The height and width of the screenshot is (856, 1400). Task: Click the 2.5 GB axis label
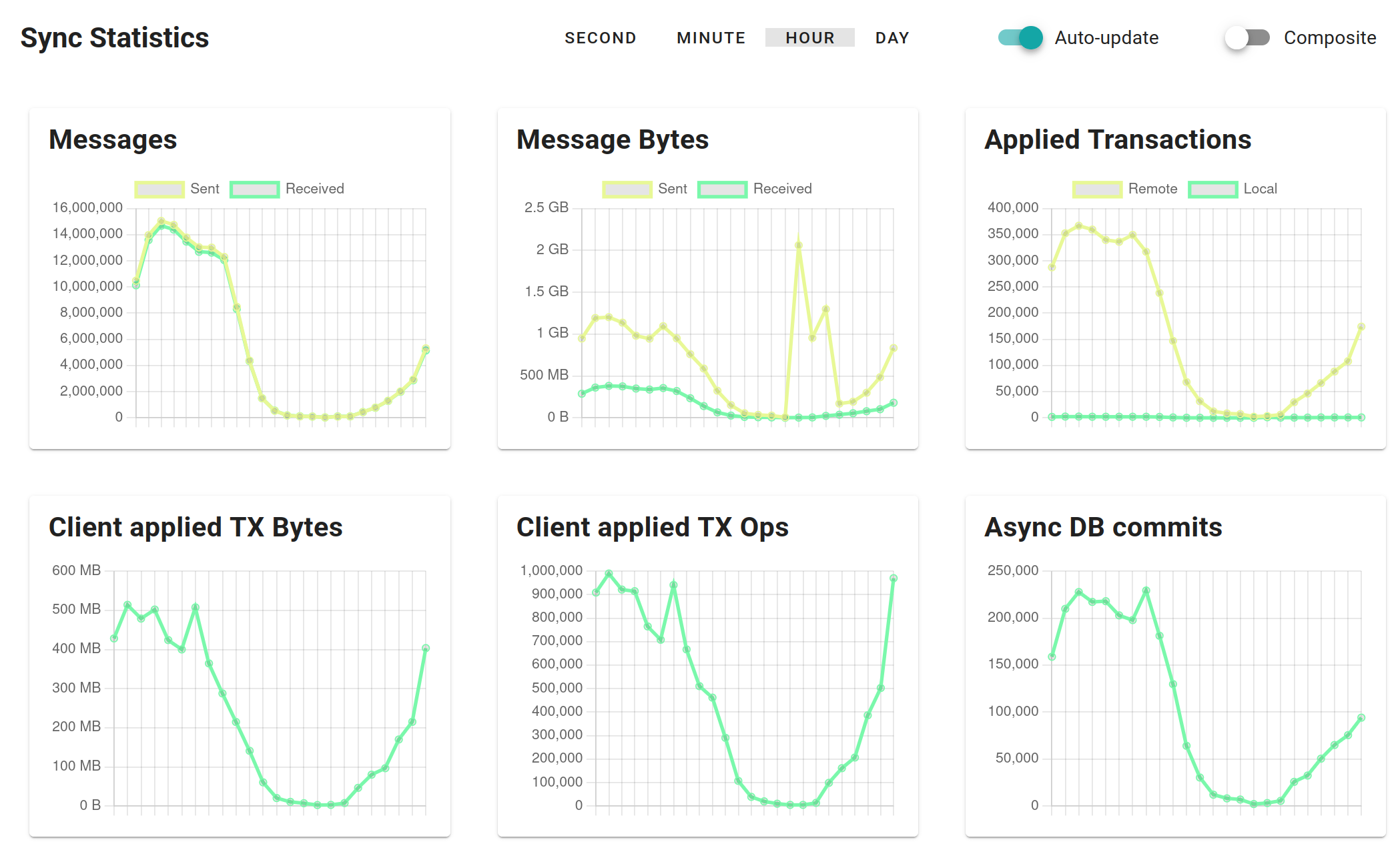point(547,207)
